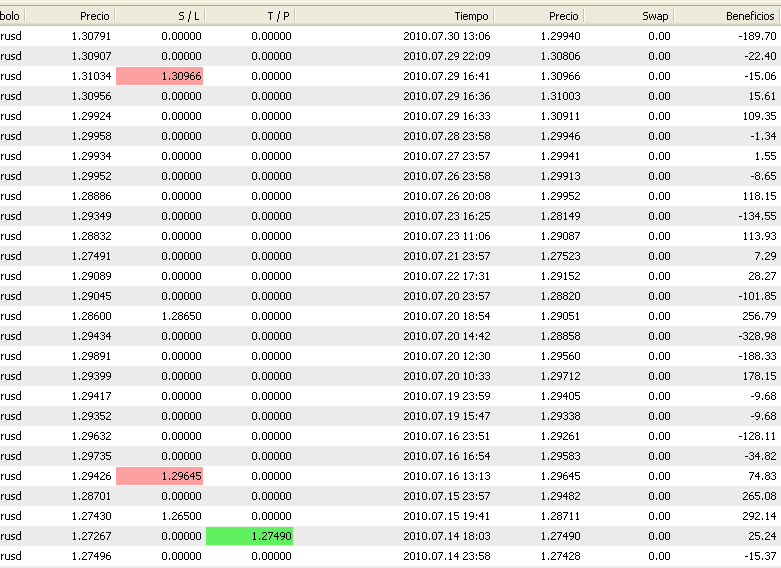This screenshot has height=568, width=781.
Task: Select the profit value -134.55
Action: pyautogui.click(x=757, y=216)
